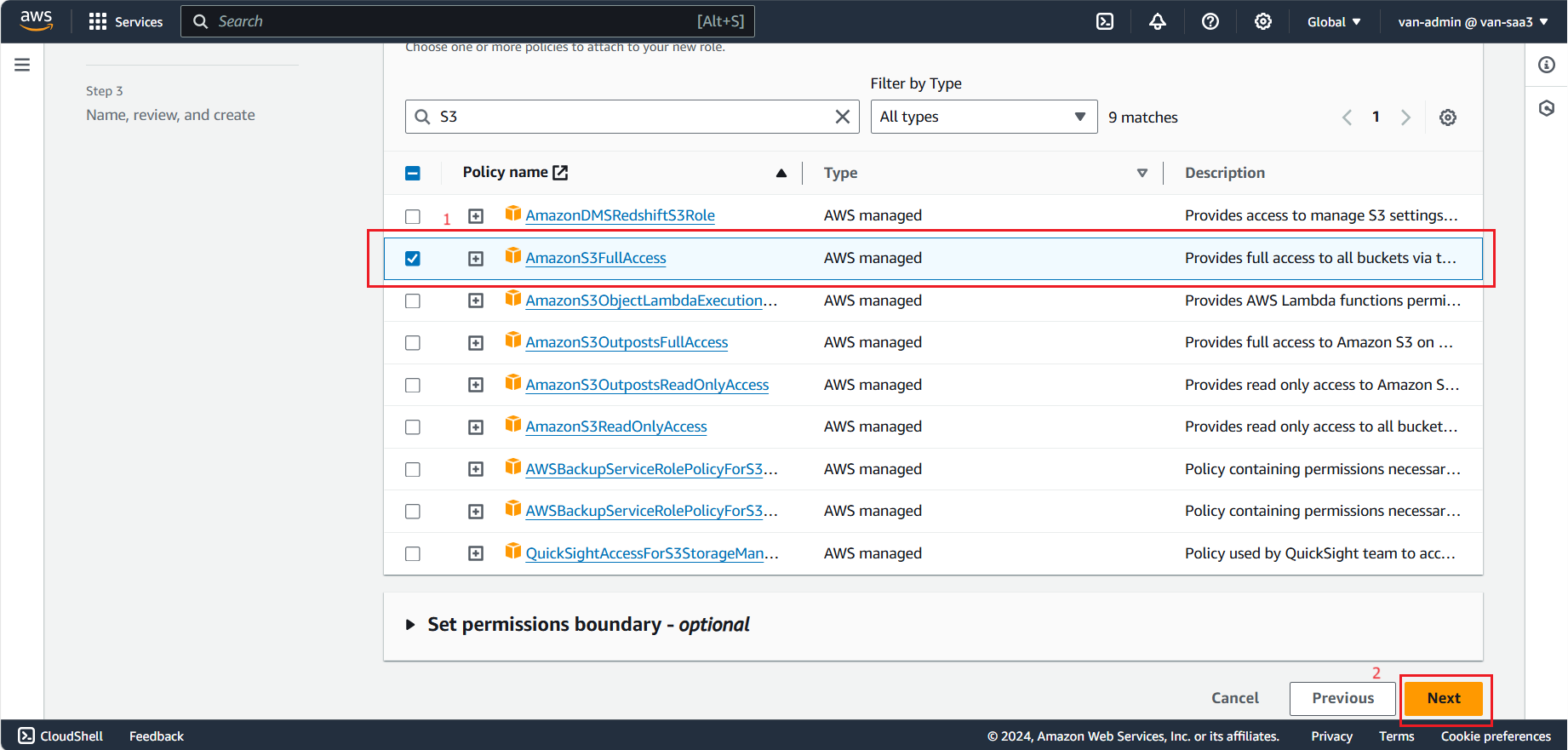Expand the AmazonS3OutpostsFullAccess policy details
The image size is (1568, 750).
(476, 342)
